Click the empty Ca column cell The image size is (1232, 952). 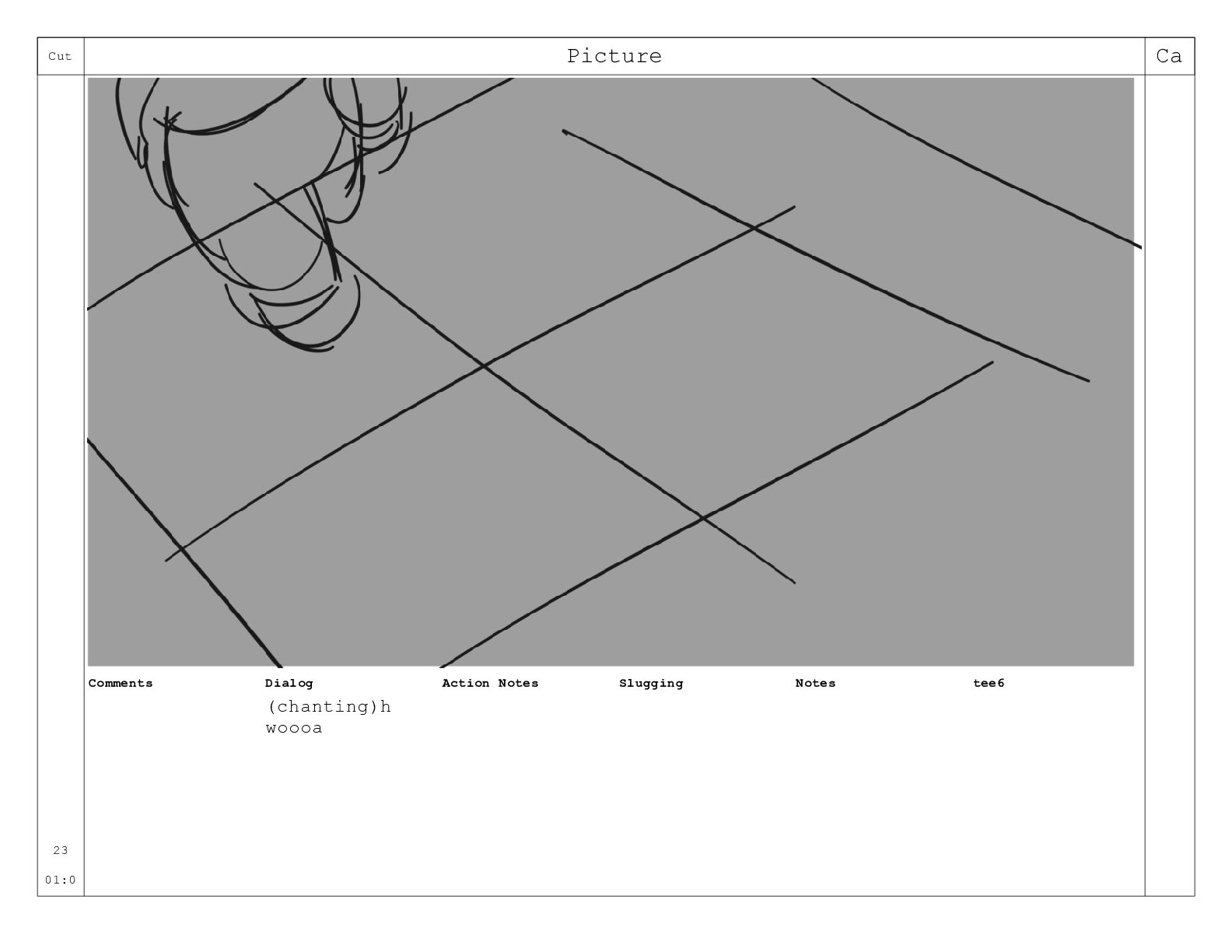pyautogui.click(x=1170, y=485)
